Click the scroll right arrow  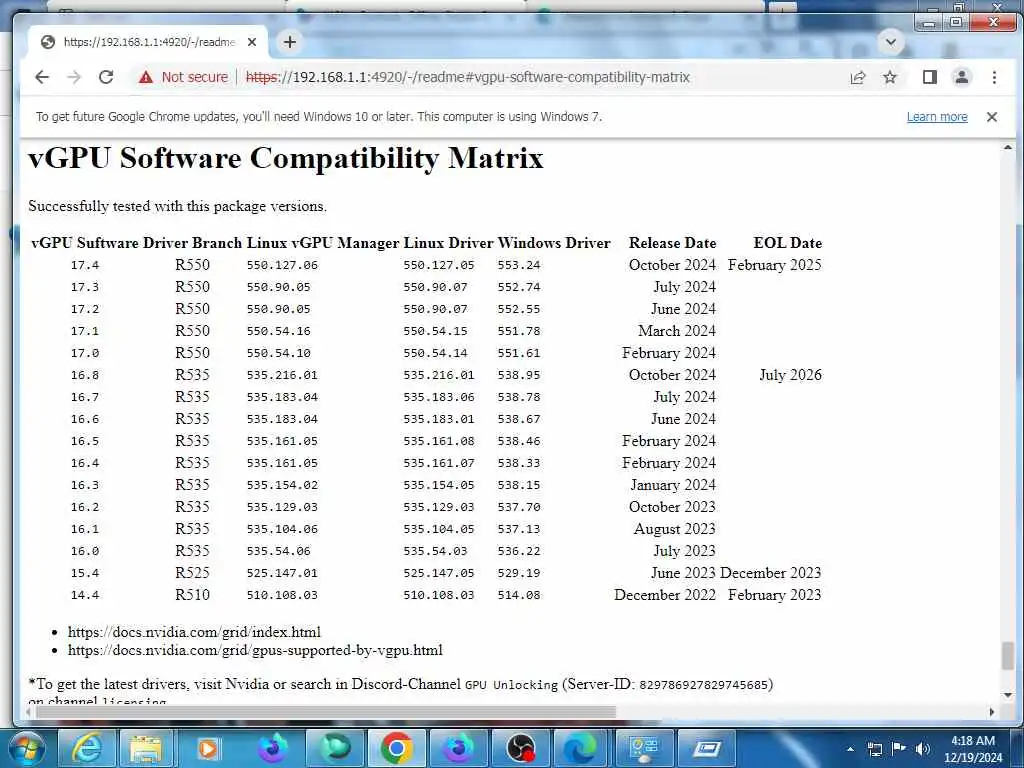pos(991,712)
